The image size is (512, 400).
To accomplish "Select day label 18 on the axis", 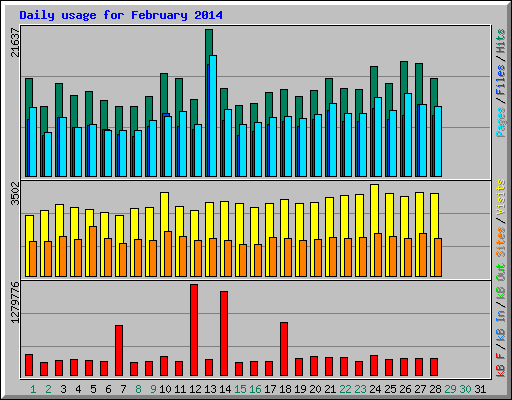I will [285, 389].
